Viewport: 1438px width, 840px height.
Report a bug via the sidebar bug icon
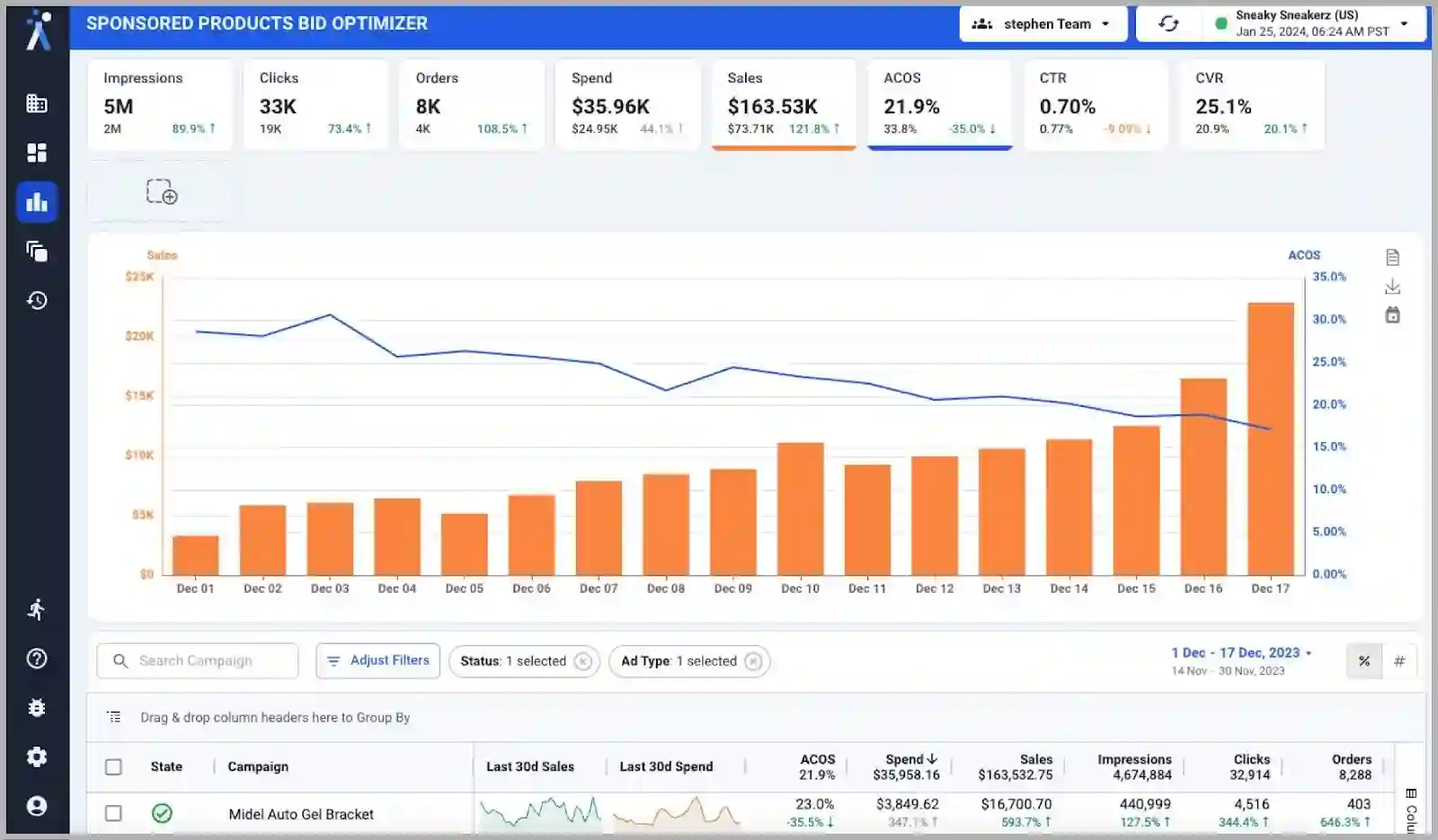[x=37, y=708]
